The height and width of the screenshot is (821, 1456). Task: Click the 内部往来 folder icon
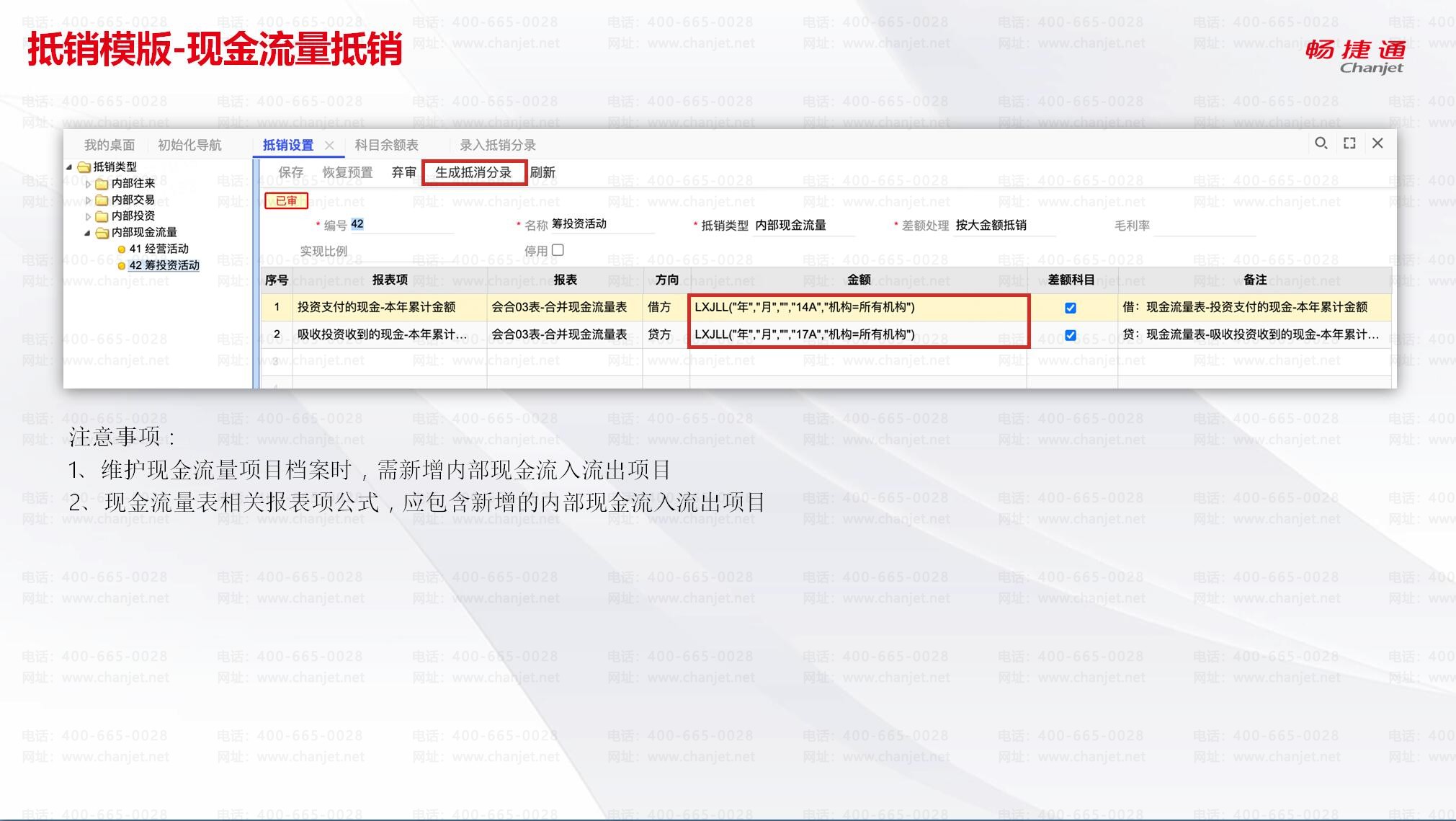click(102, 184)
